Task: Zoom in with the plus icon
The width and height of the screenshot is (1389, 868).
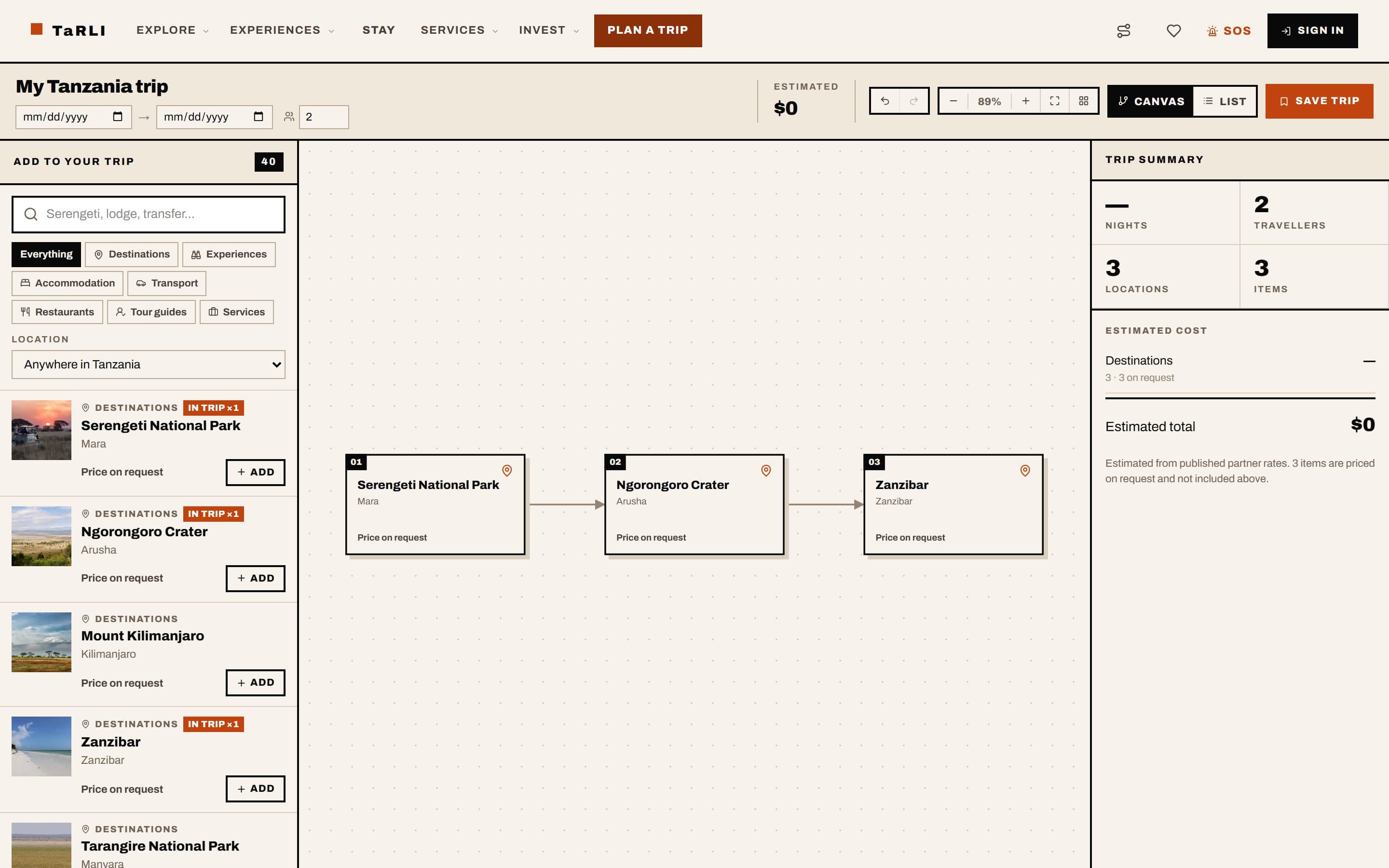Action: coord(1026,101)
